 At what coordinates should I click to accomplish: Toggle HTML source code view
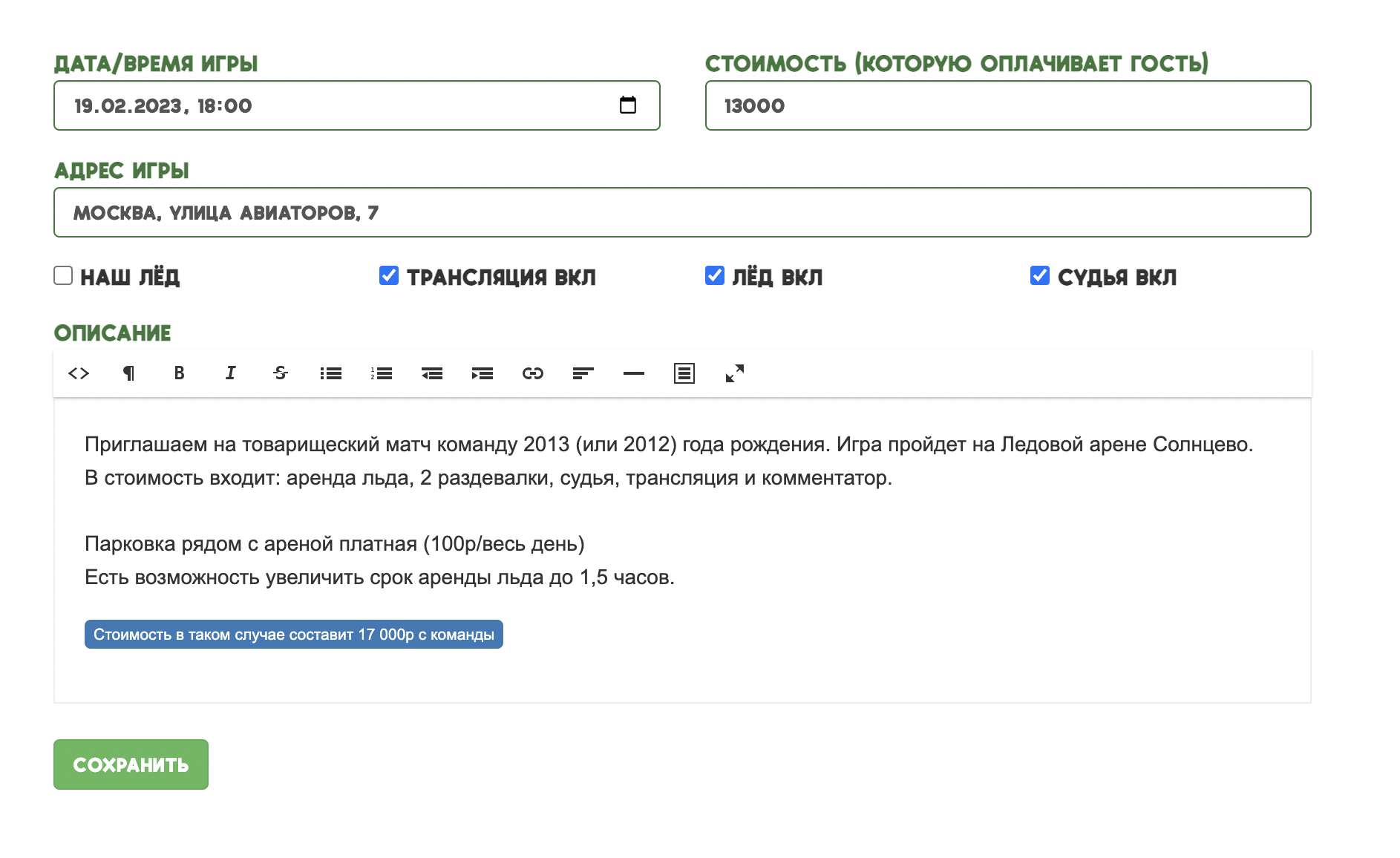click(79, 373)
